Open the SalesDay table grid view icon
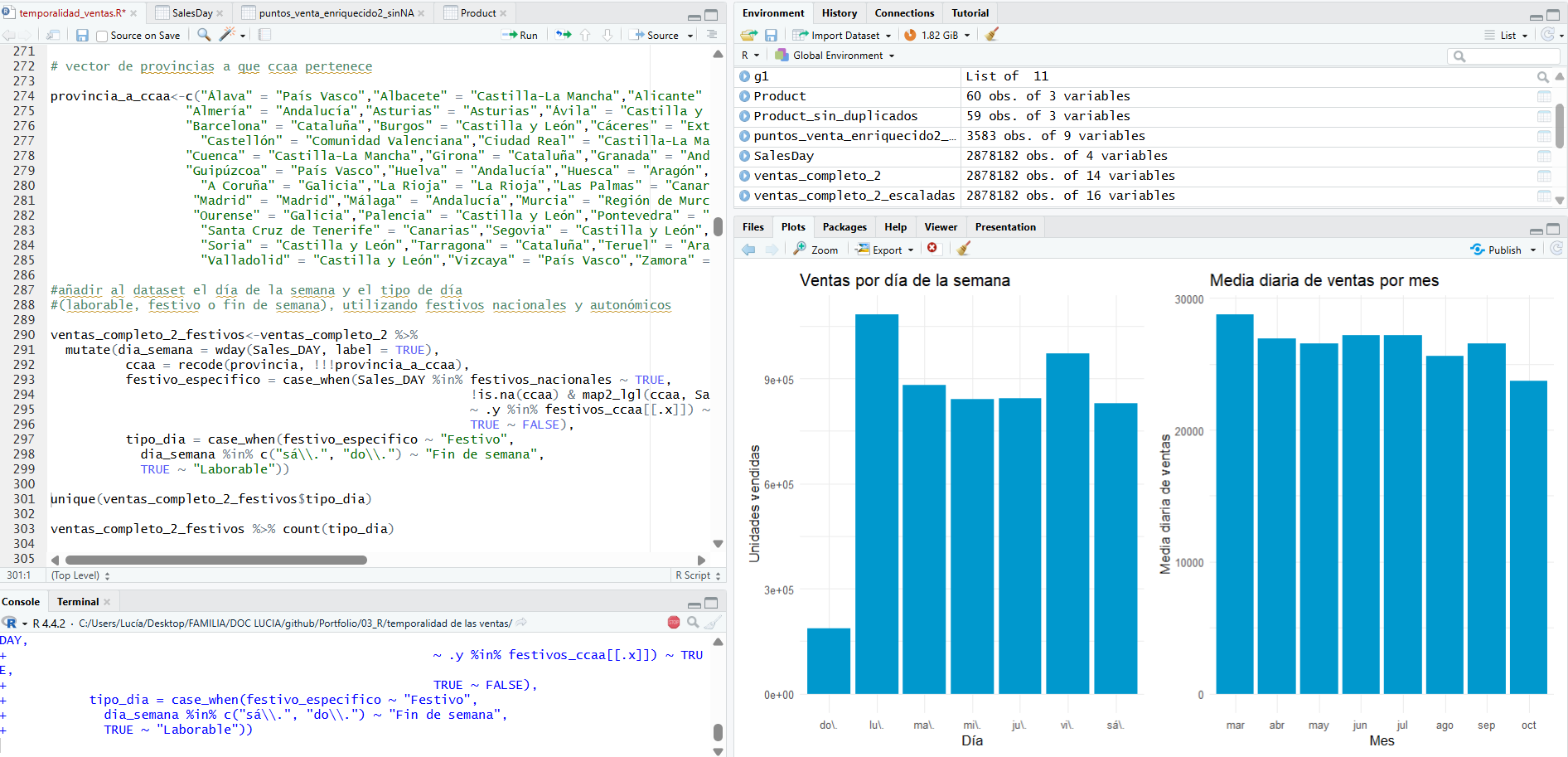The width and height of the screenshot is (1568, 757). click(1544, 156)
